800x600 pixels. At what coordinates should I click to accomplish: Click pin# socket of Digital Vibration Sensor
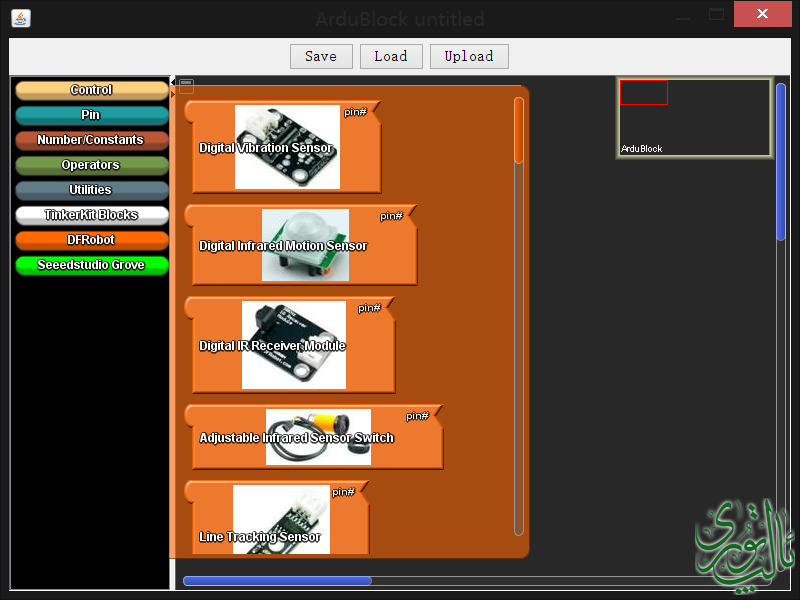tap(356, 112)
